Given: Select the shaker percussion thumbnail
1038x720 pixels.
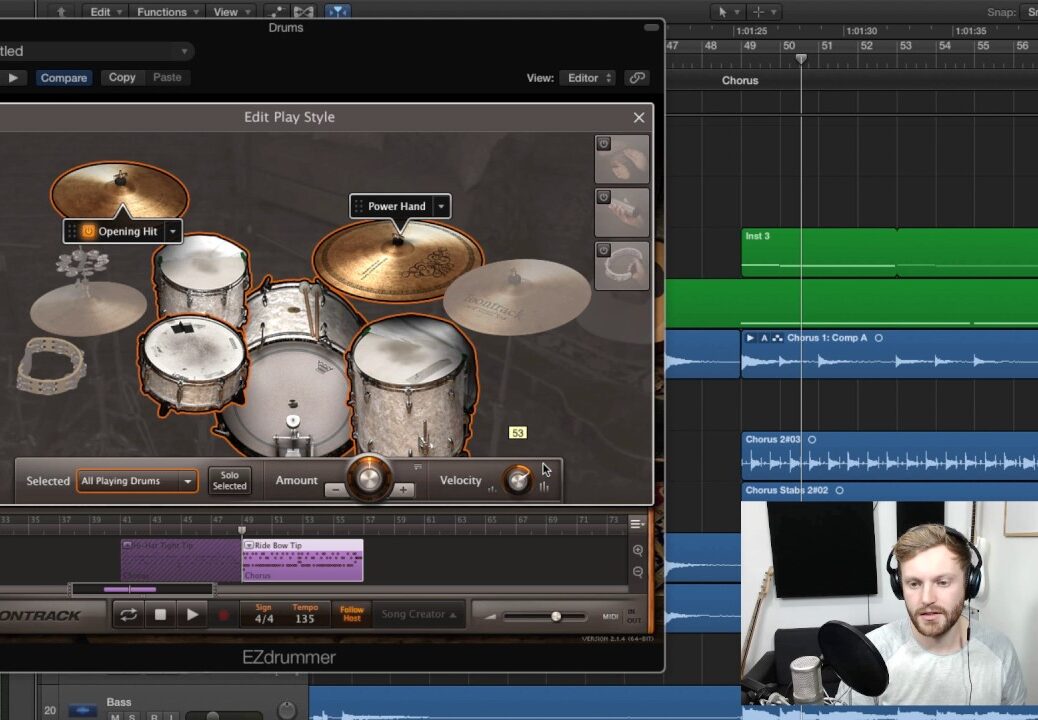Looking at the screenshot, I should tap(622, 213).
